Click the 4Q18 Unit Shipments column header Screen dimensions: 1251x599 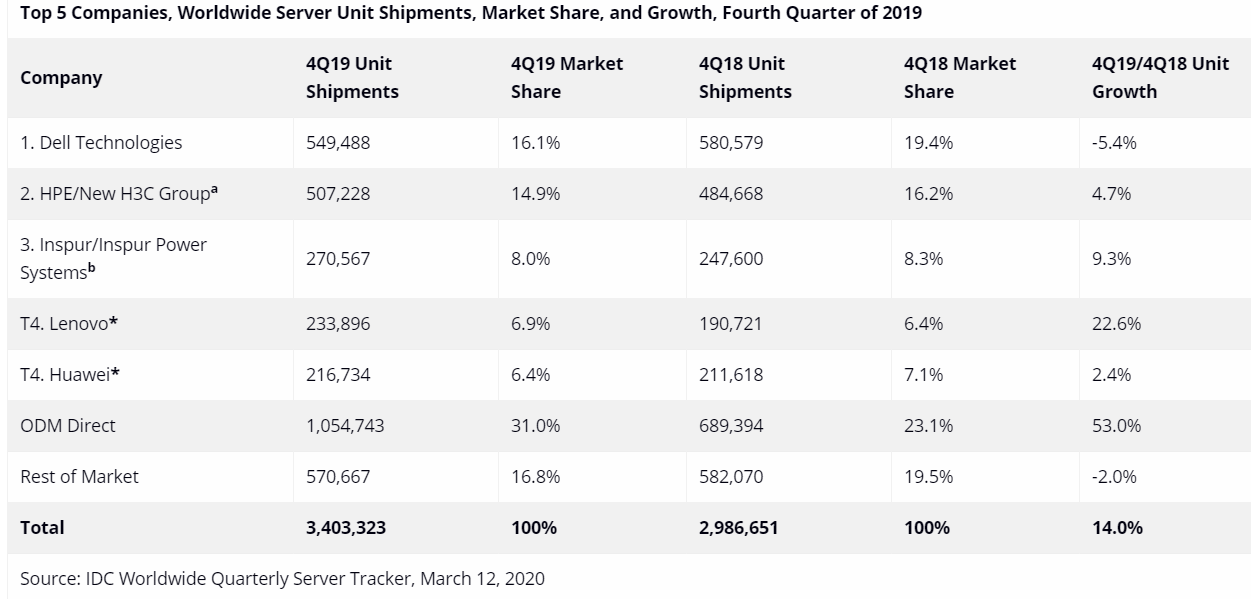tap(745, 78)
